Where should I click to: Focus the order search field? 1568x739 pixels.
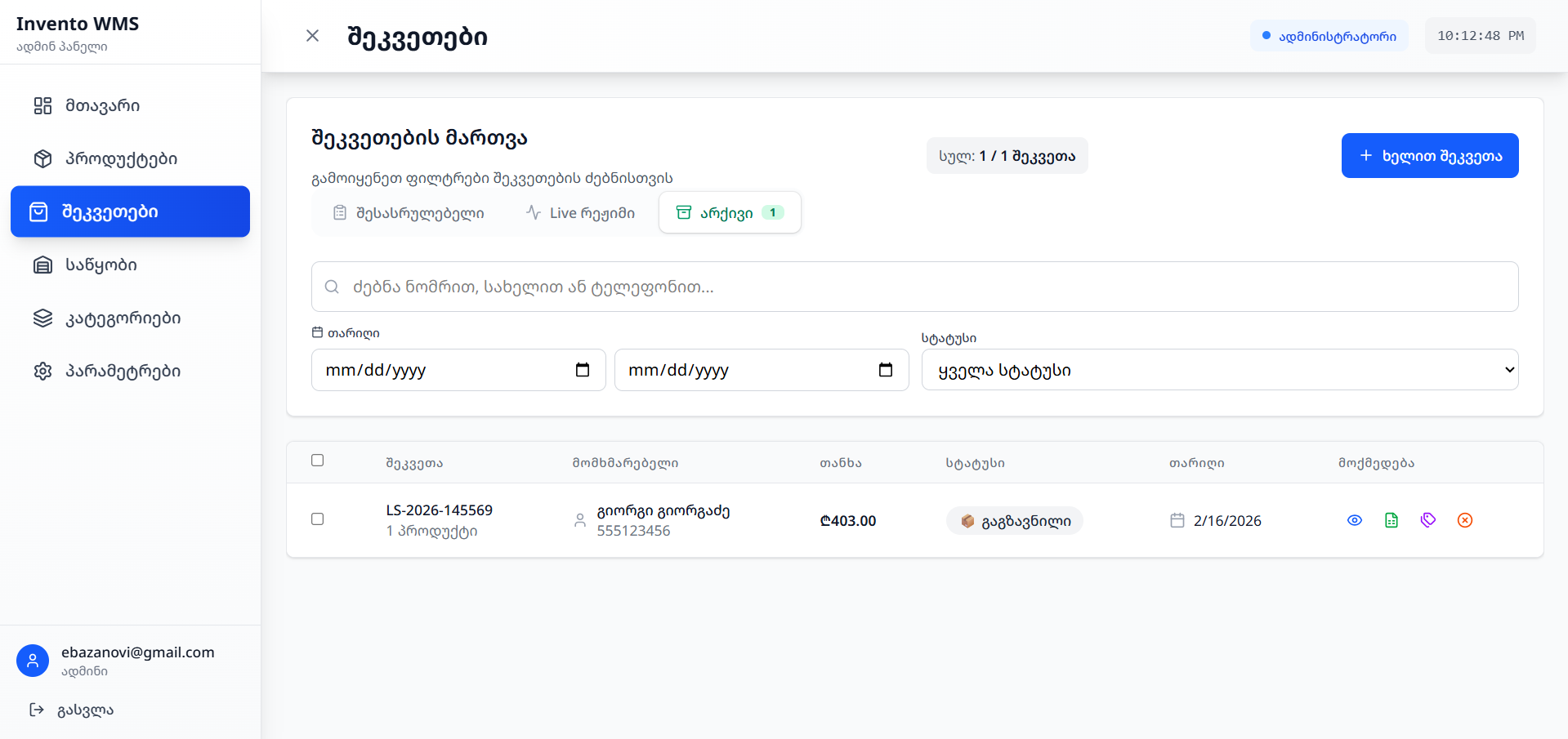click(x=914, y=287)
